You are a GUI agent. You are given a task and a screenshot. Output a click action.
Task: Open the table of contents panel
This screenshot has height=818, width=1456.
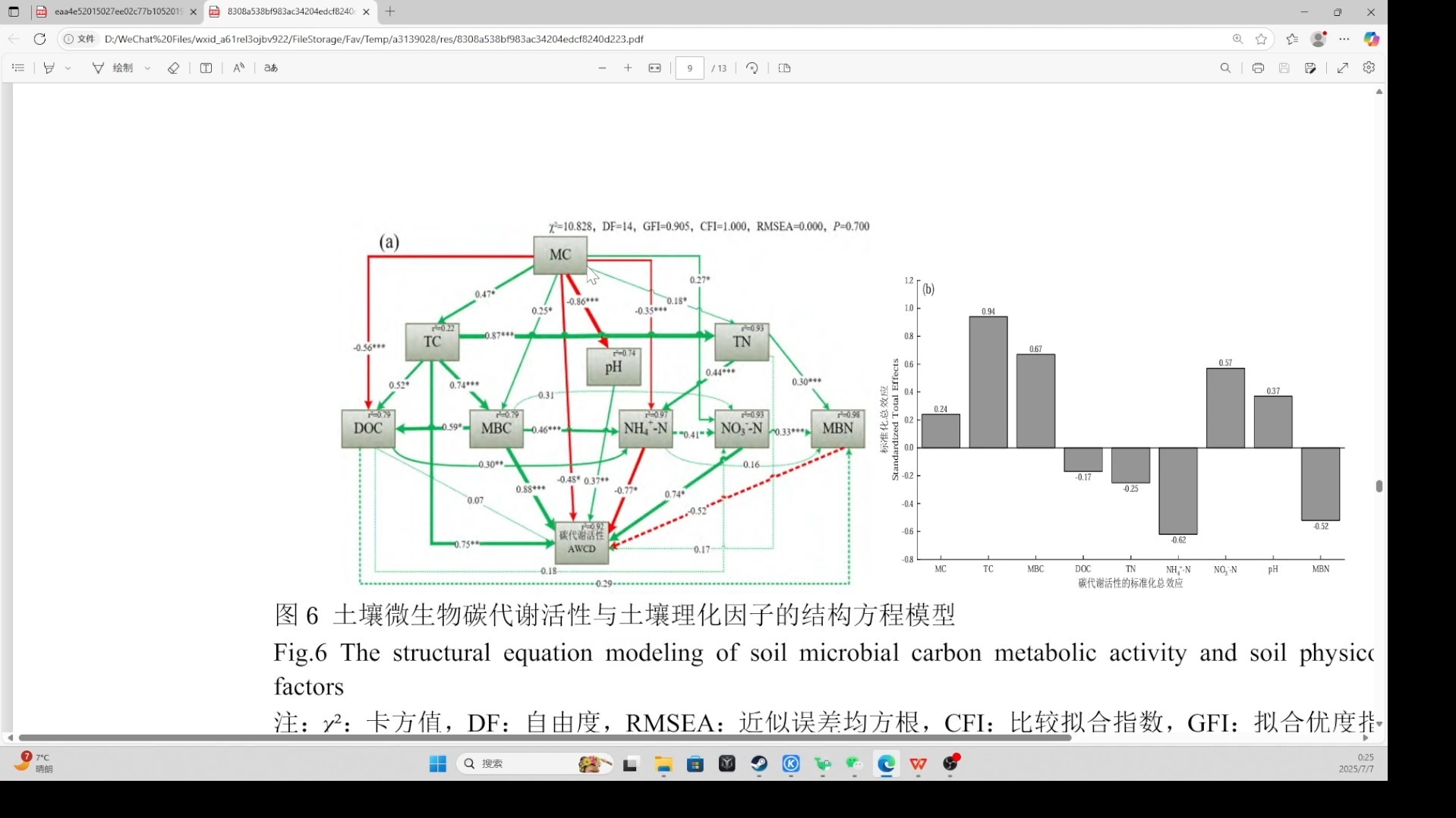pyautogui.click(x=18, y=68)
